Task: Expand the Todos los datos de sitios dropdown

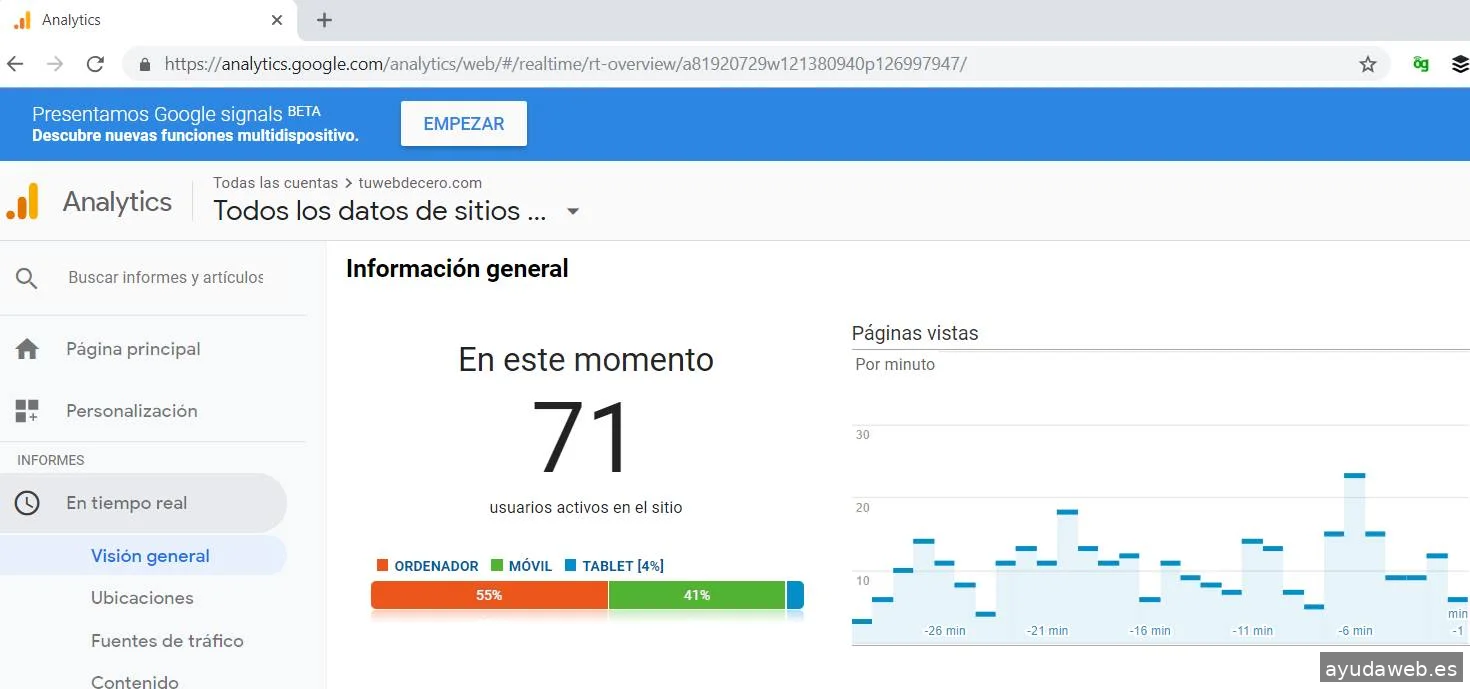Action: [x=573, y=211]
